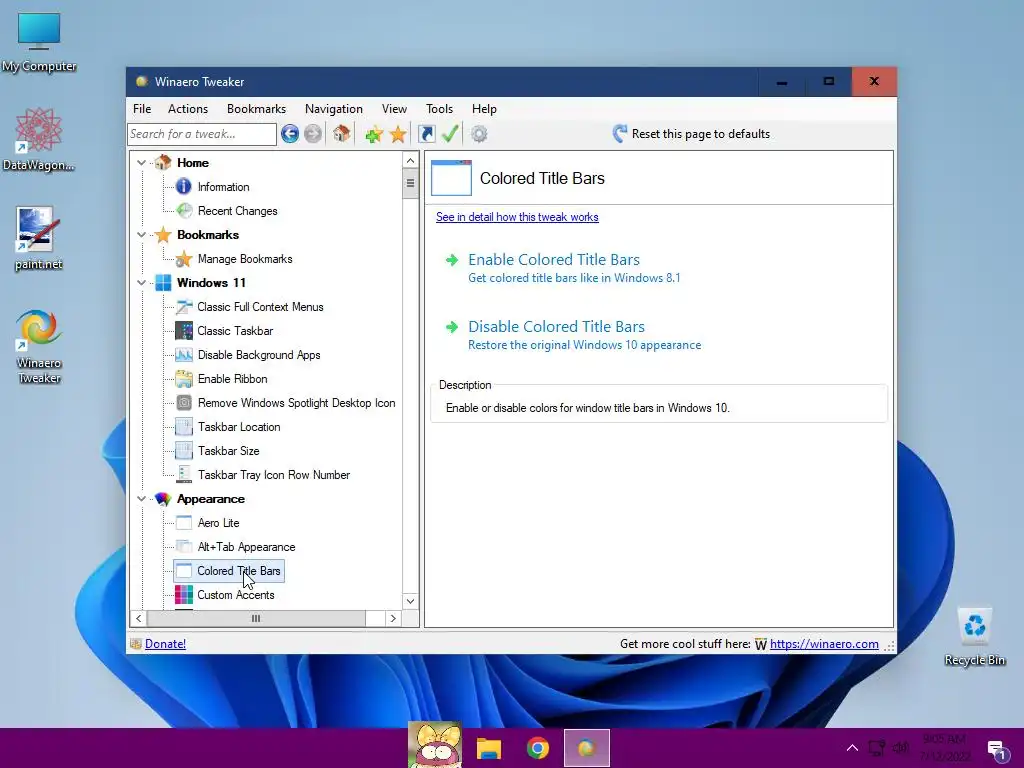Open the View menu
This screenshot has width=1024, height=768.
(394, 109)
